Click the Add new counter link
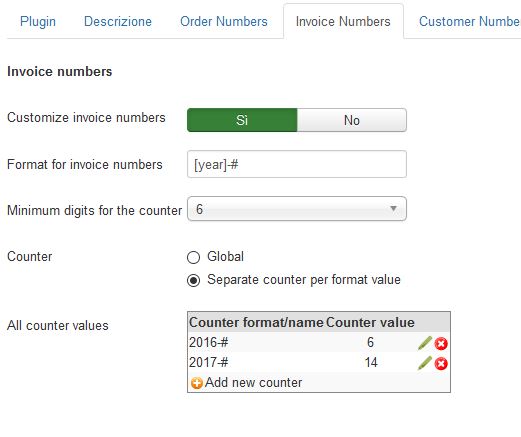This screenshot has width=521, height=437. point(253,382)
